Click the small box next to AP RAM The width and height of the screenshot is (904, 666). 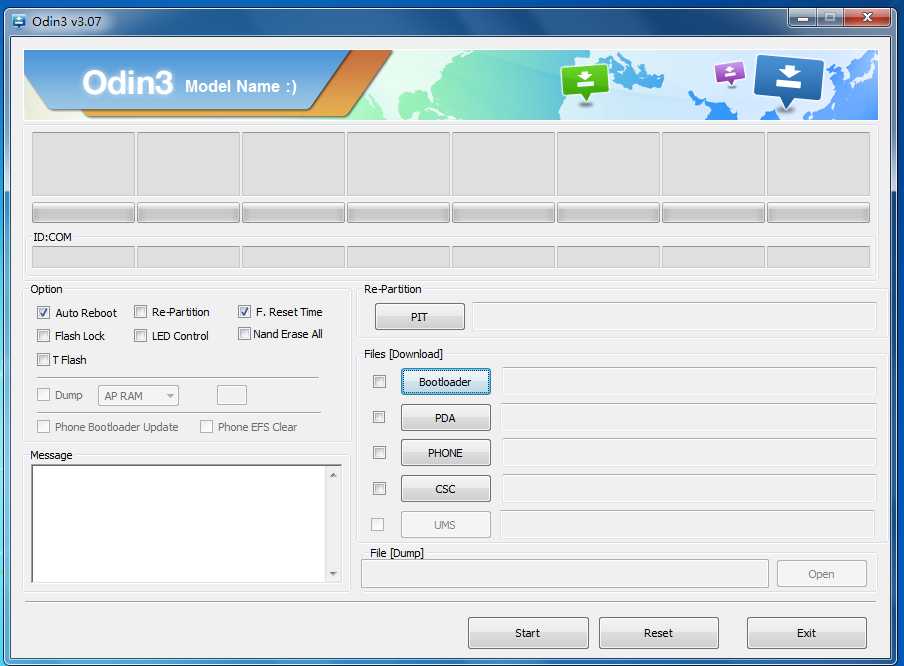(232, 395)
